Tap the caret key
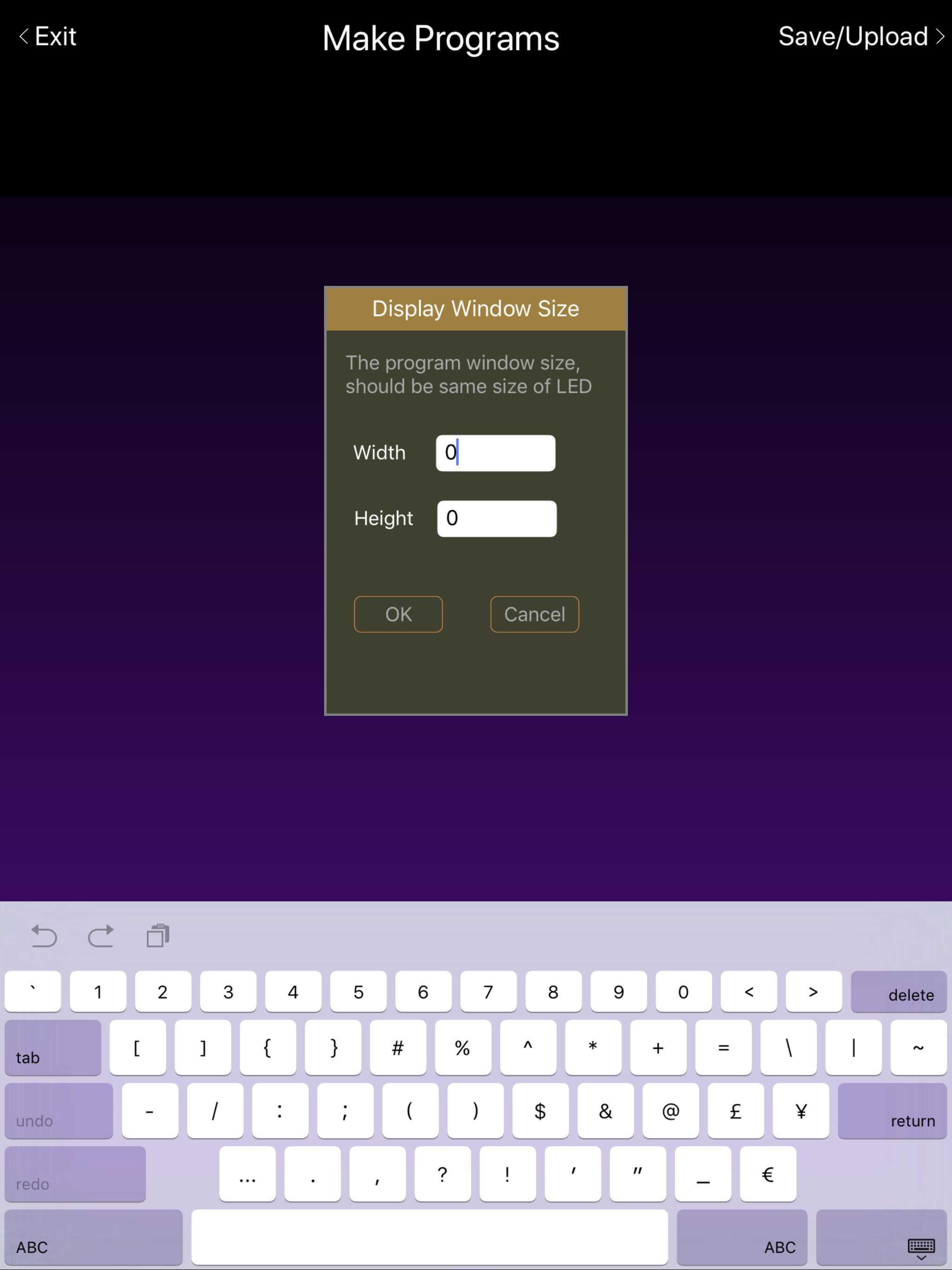This screenshot has width=952, height=1270. pos(528,1048)
